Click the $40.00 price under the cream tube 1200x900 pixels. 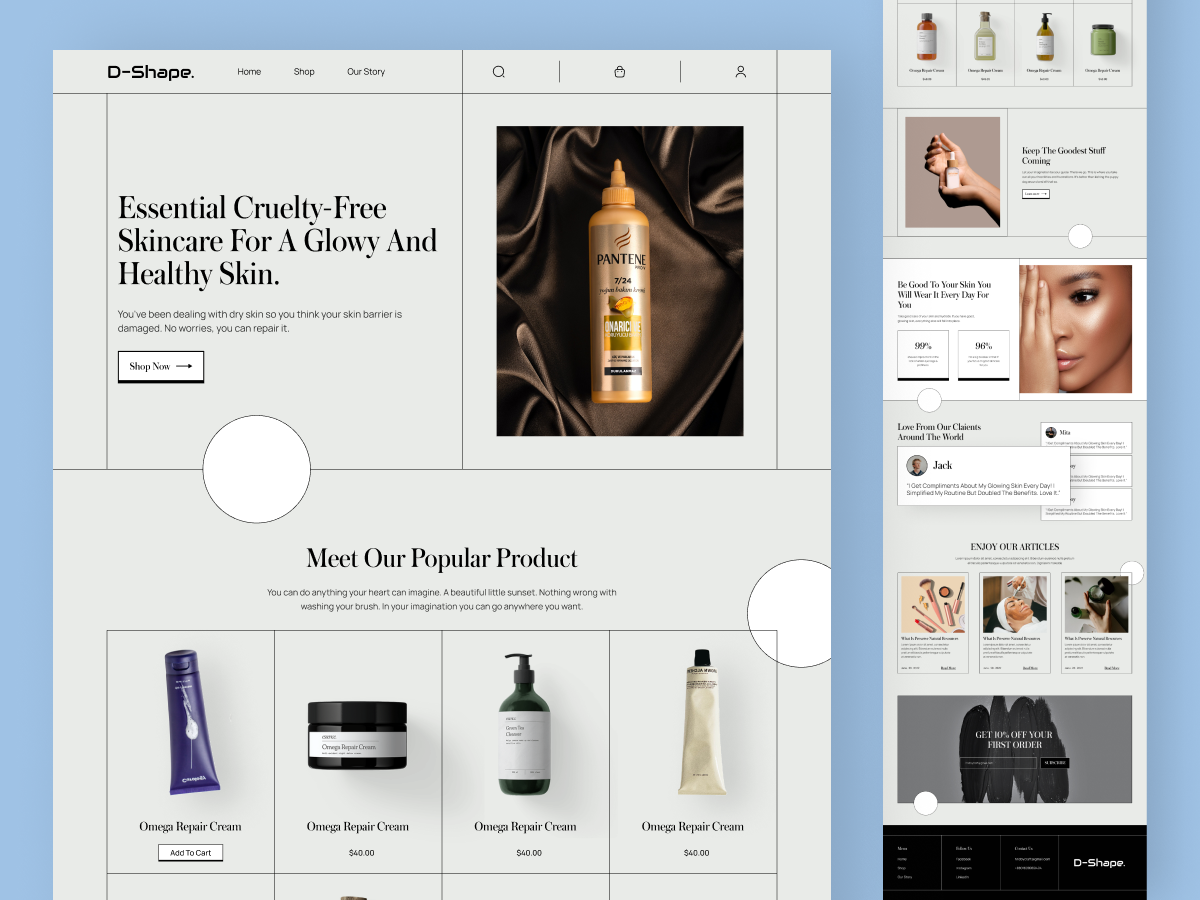pyautogui.click(x=696, y=853)
